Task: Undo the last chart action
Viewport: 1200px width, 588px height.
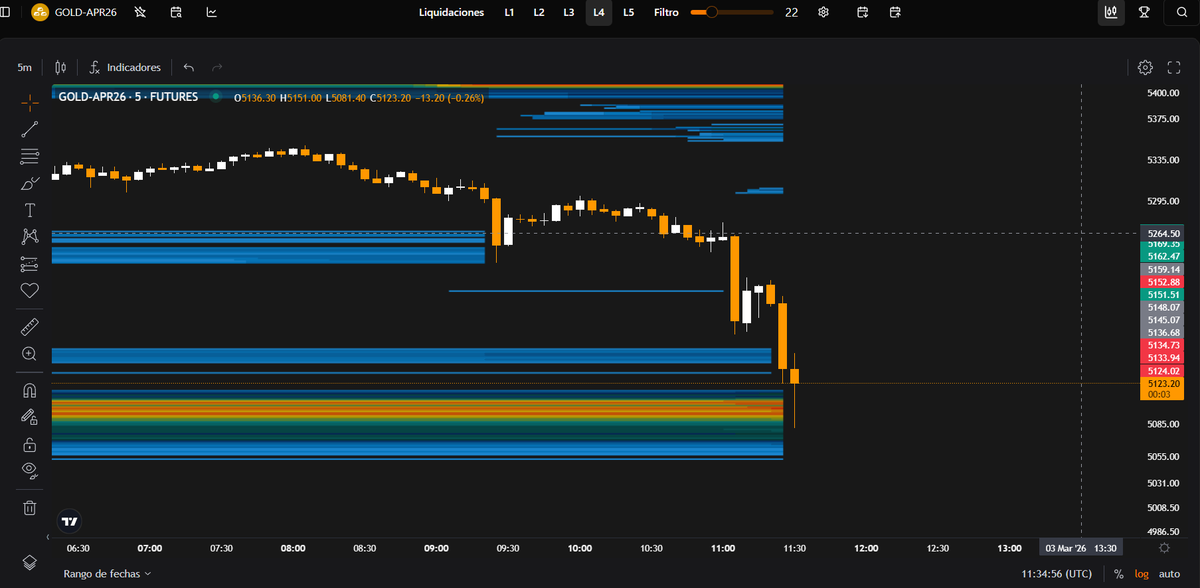Action: pyautogui.click(x=189, y=68)
